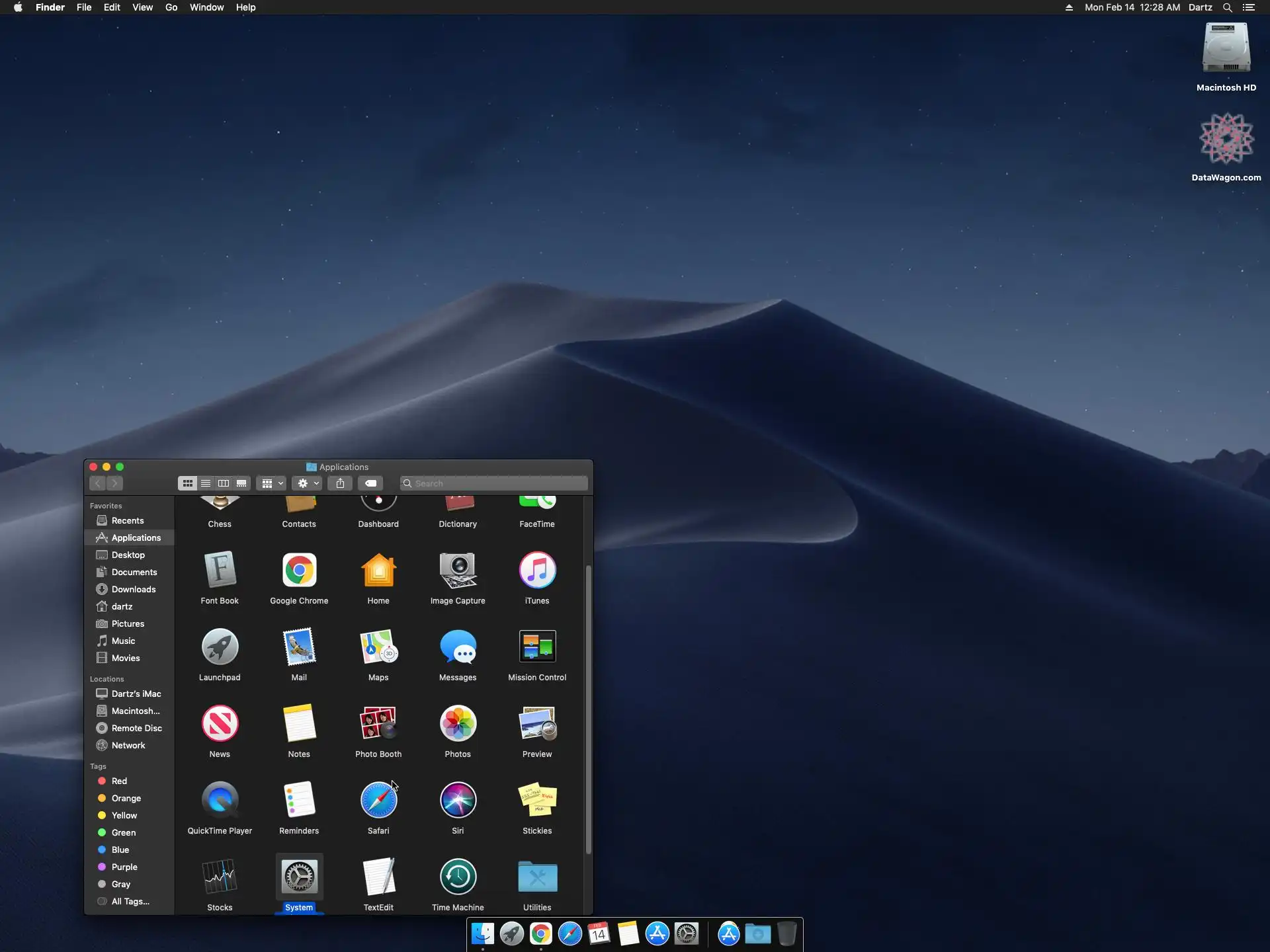Screen dimensions: 1270x952
Task: Switch to gallery view mode
Action: [241, 483]
